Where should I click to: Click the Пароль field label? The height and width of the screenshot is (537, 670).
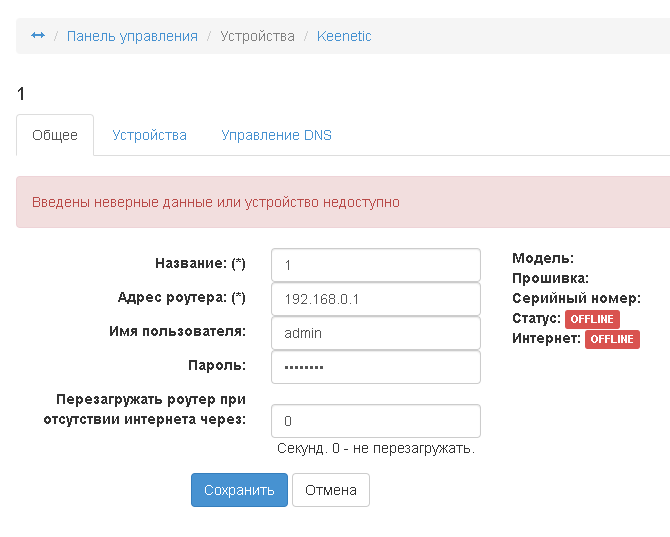(217, 366)
